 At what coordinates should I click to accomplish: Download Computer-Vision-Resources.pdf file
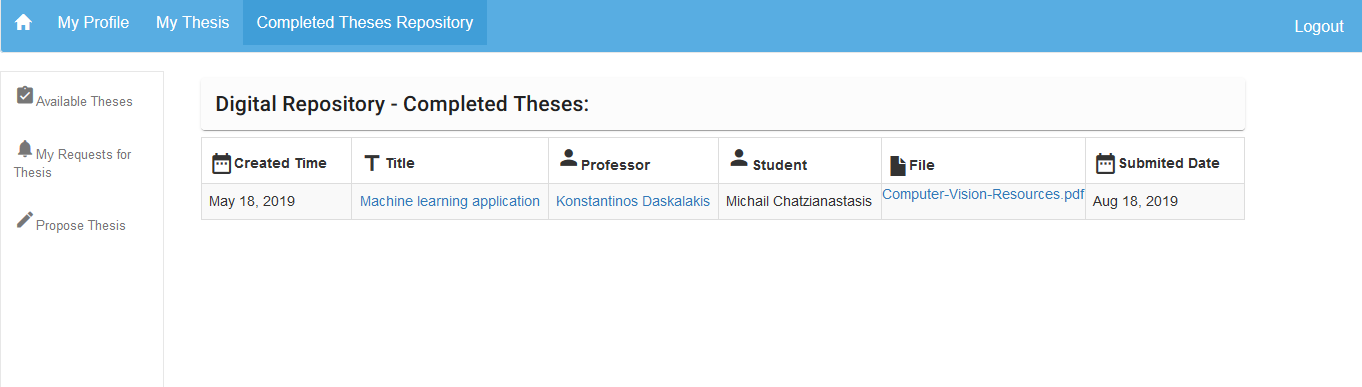click(983, 194)
